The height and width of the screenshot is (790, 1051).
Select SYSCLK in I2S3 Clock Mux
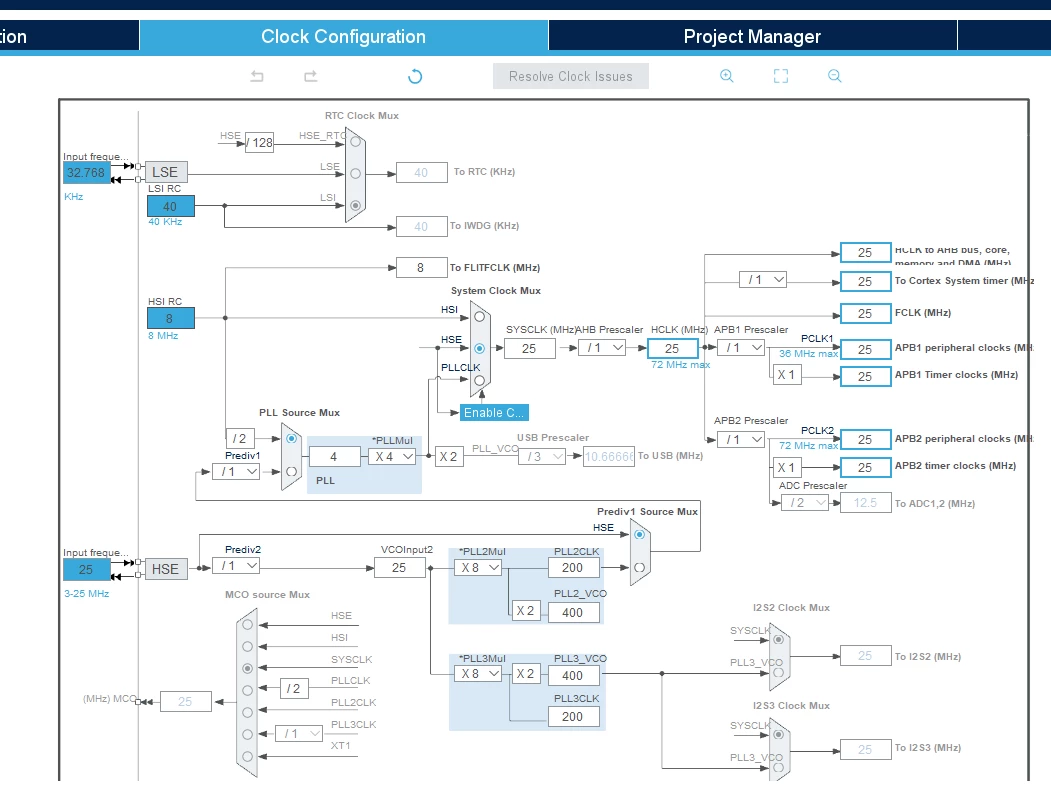coord(778,734)
